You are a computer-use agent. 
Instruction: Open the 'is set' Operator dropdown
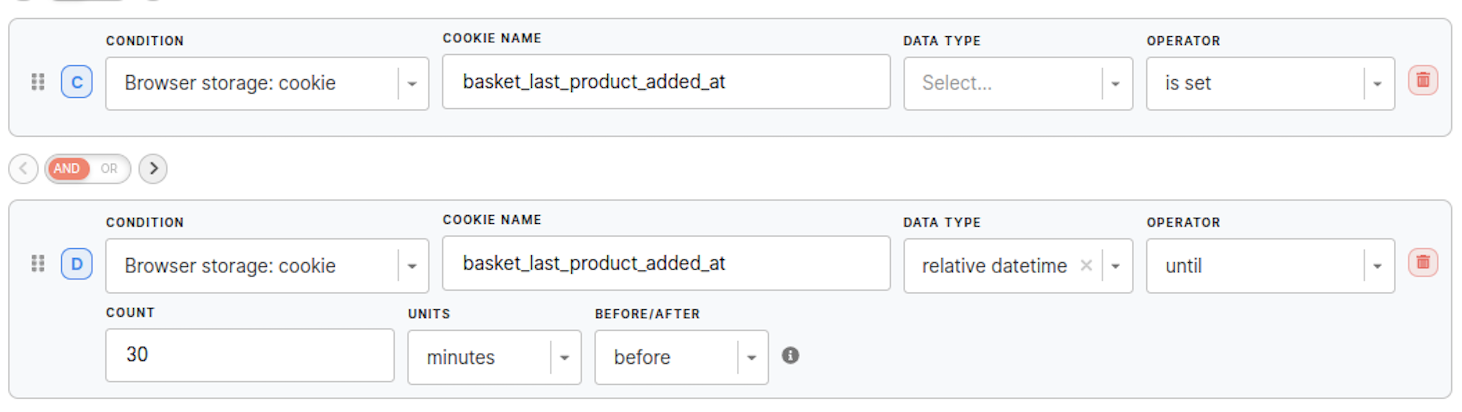pos(1269,83)
